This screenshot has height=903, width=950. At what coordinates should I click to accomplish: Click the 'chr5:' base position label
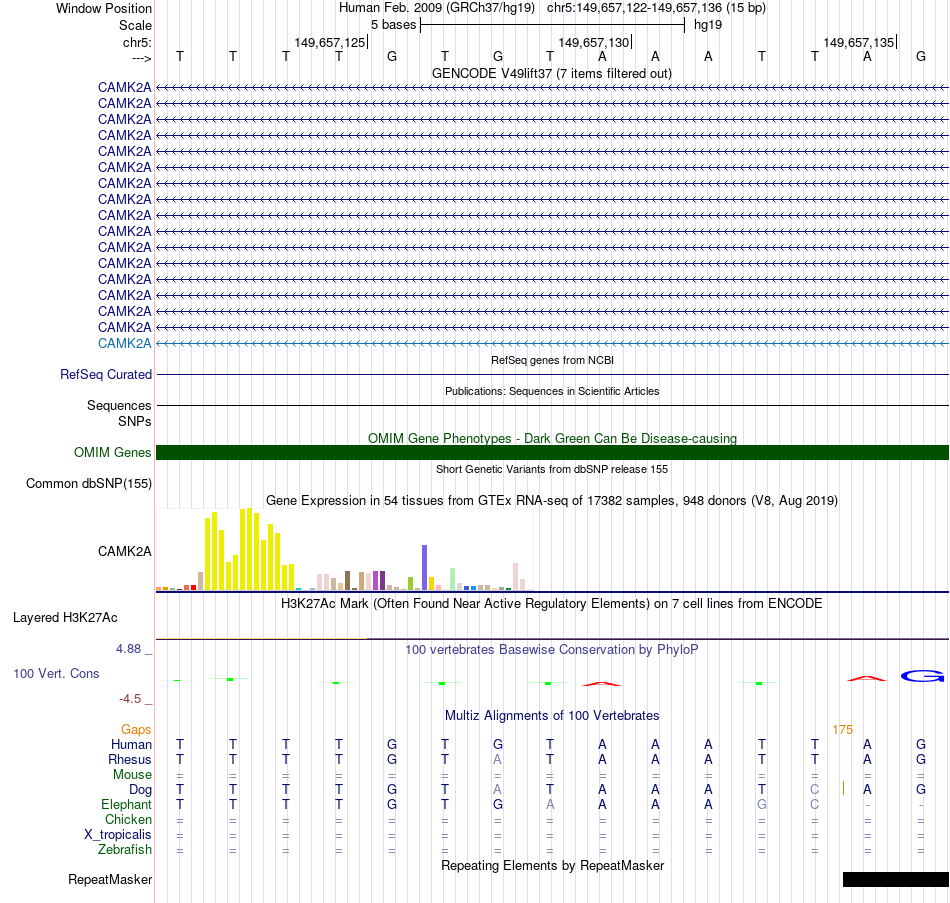[x=137, y=42]
